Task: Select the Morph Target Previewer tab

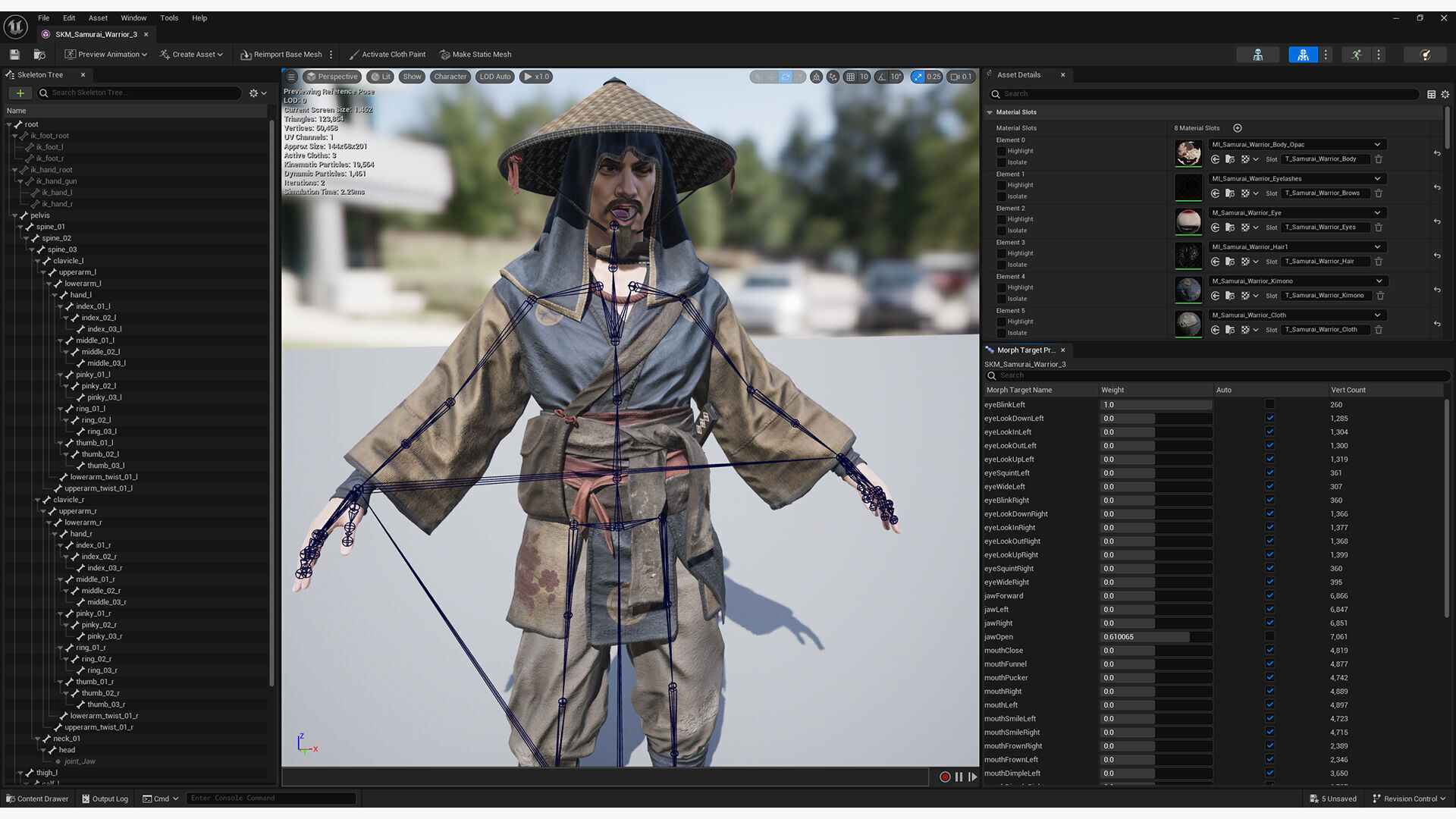Action: 1025,350
